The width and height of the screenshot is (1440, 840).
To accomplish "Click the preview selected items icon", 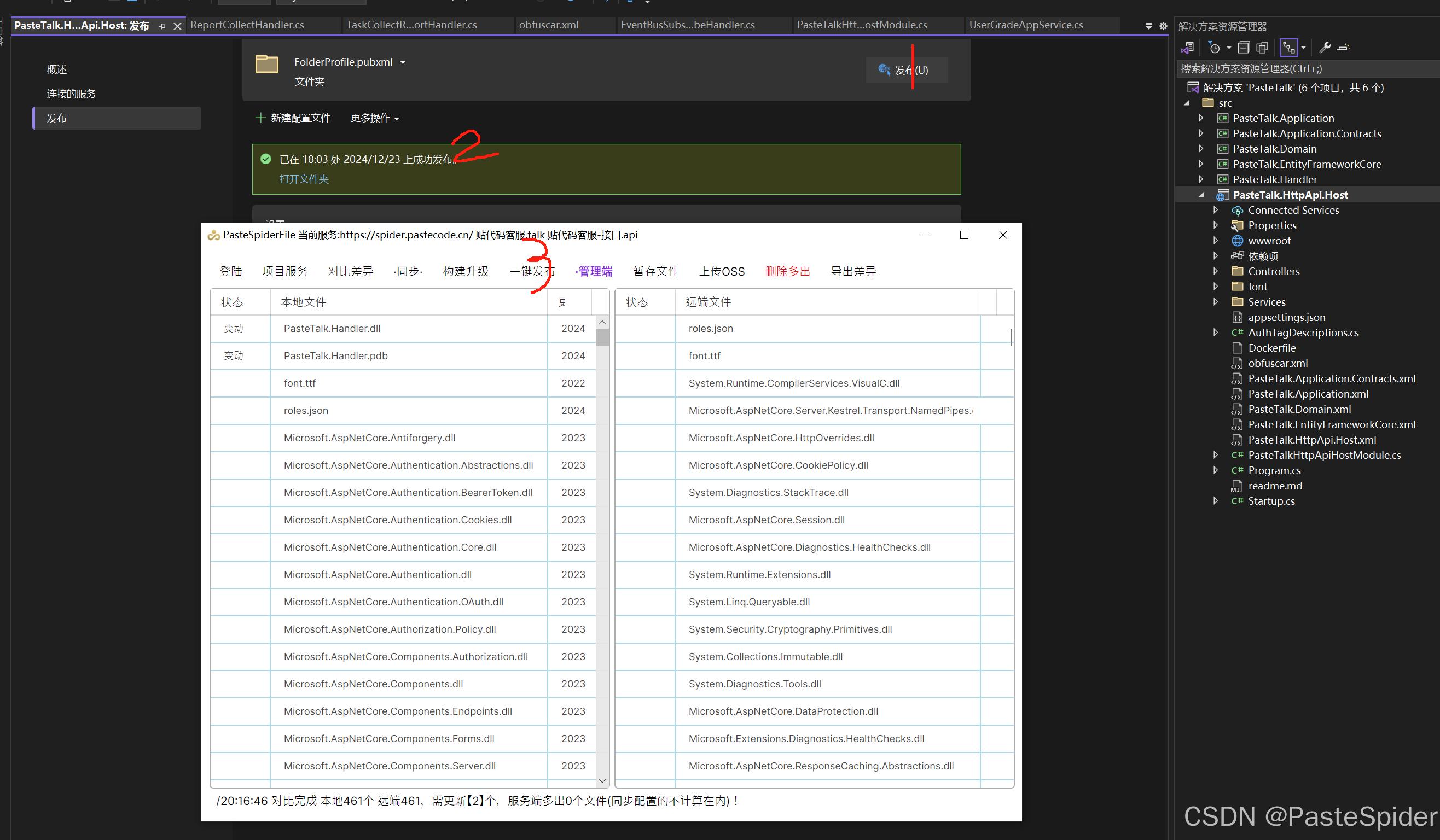I will (1344, 48).
